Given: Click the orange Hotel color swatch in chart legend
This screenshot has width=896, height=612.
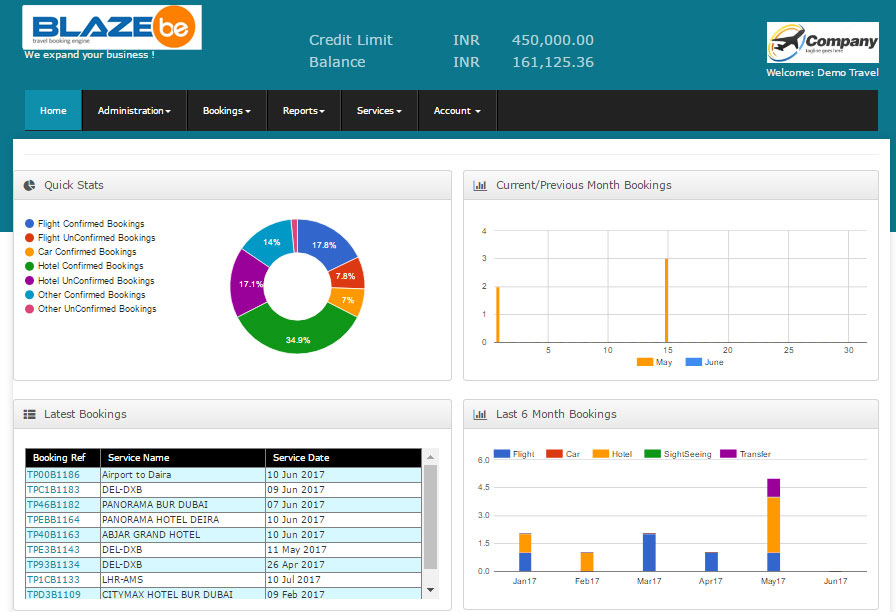Looking at the screenshot, I should [x=600, y=453].
